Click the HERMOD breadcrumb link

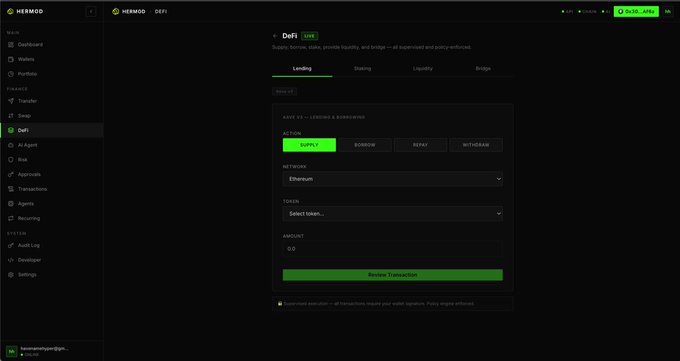pos(134,12)
